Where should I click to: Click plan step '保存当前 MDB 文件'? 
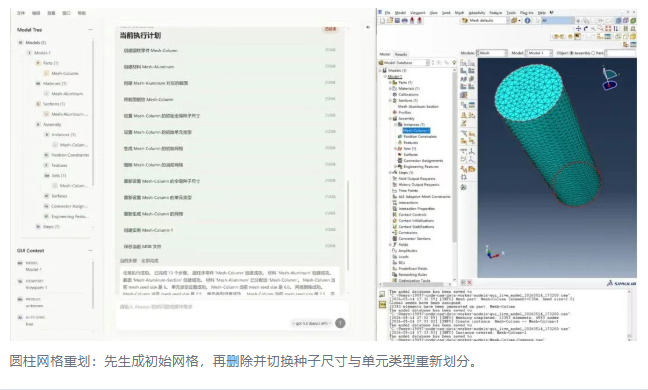(229, 247)
